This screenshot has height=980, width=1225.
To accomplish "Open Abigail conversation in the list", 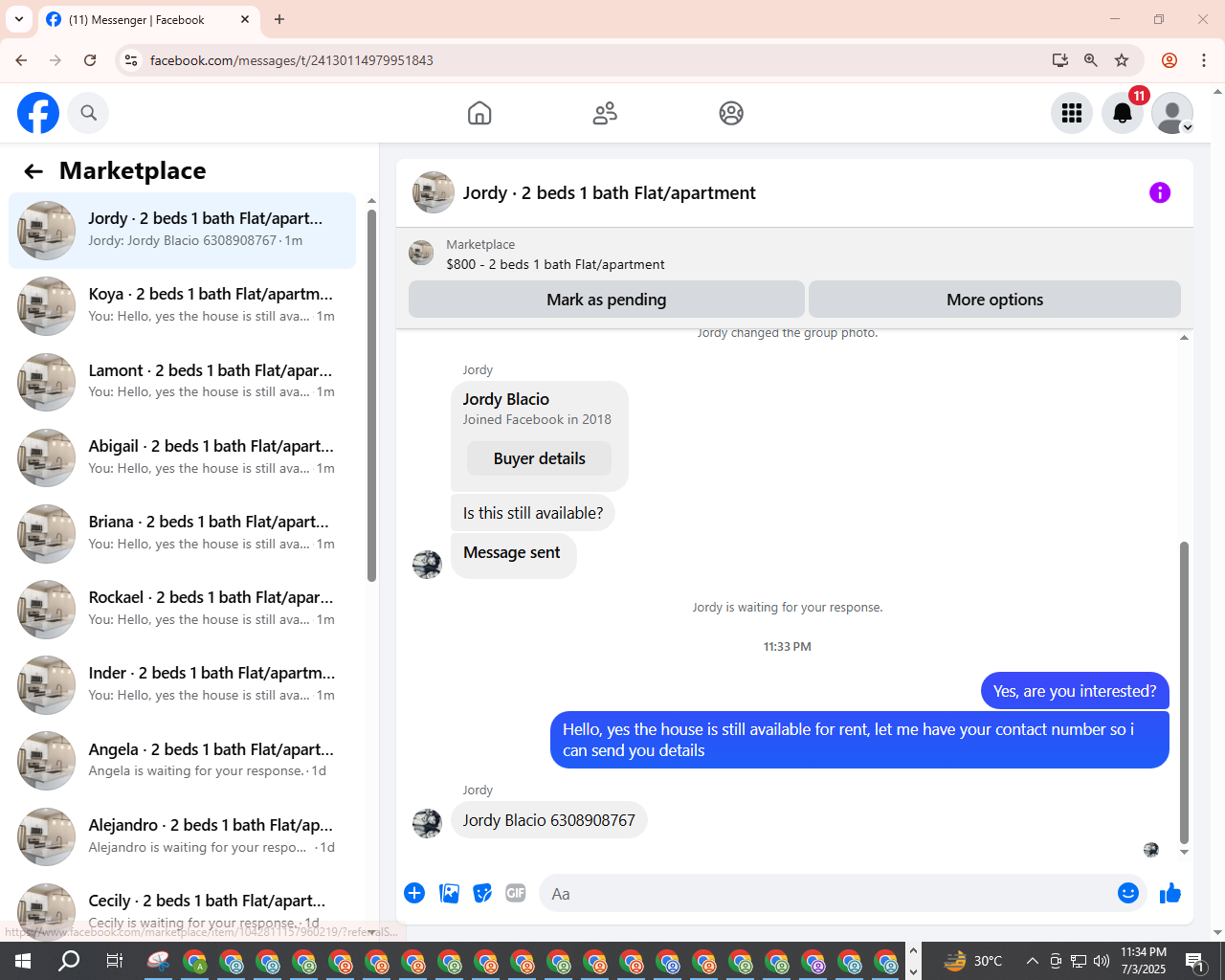I will pos(182,457).
